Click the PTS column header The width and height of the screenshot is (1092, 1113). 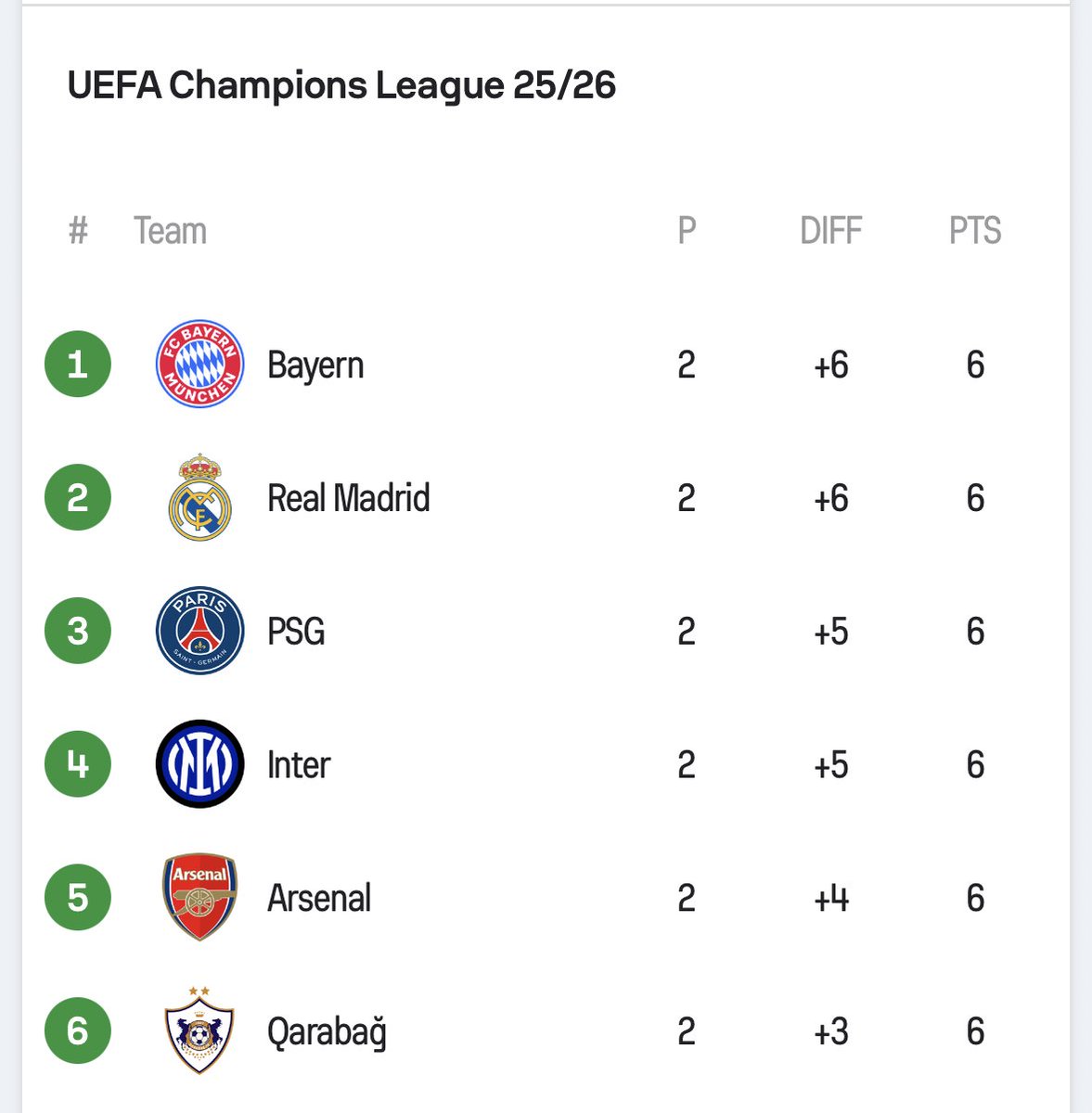point(975,231)
